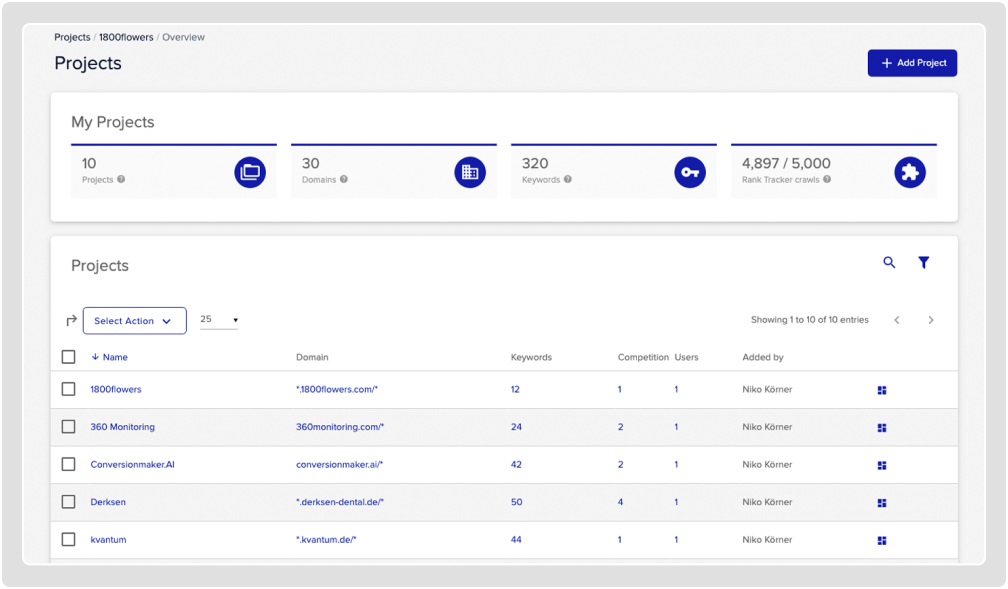Check the 360 Monitoring row checkbox
This screenshot has height=589, width=1008.
68,427
